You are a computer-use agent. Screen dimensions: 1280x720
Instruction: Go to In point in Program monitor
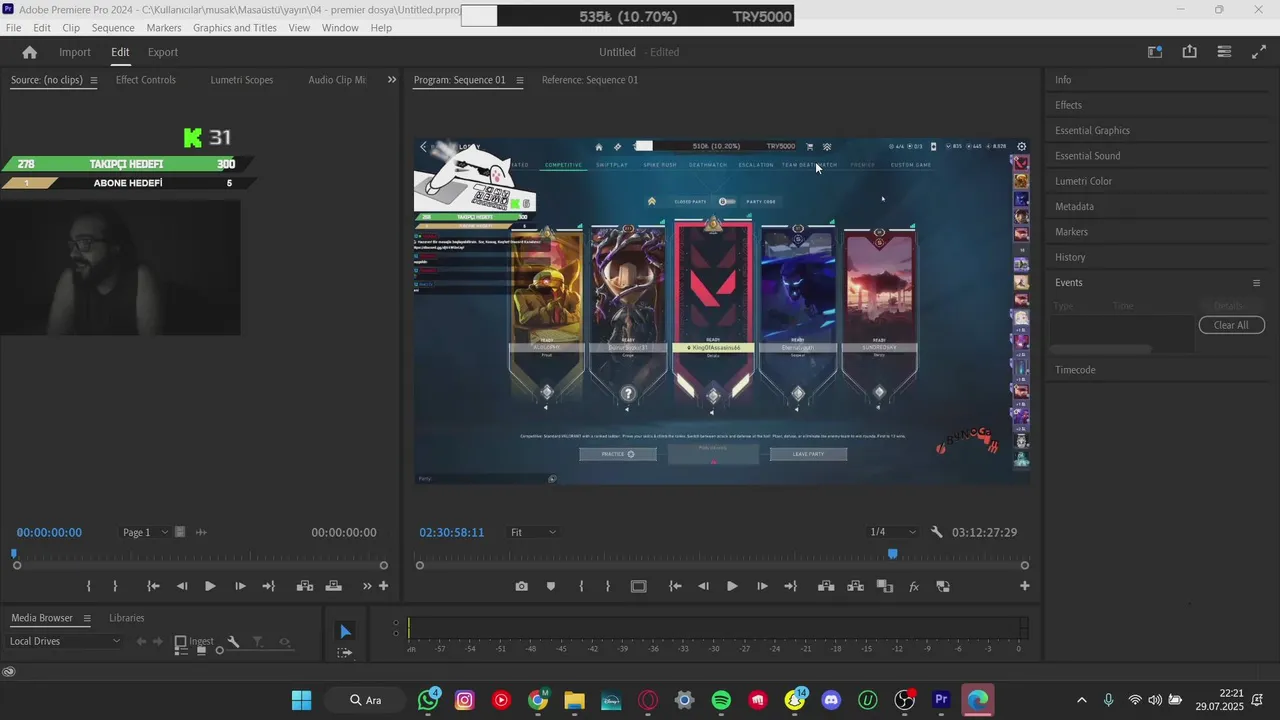675,586
